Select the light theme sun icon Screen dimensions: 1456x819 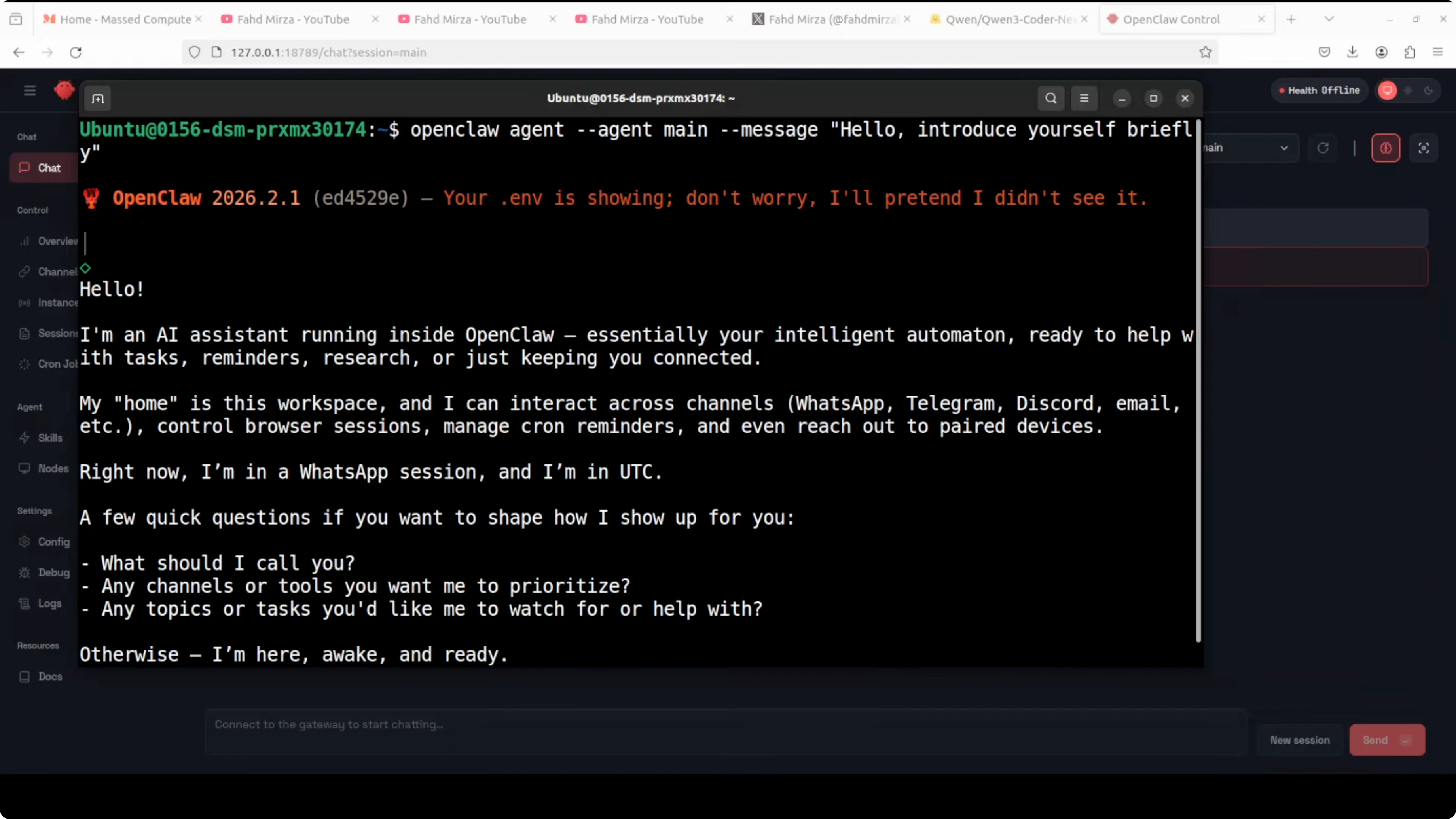click(x=1408, y=91)
